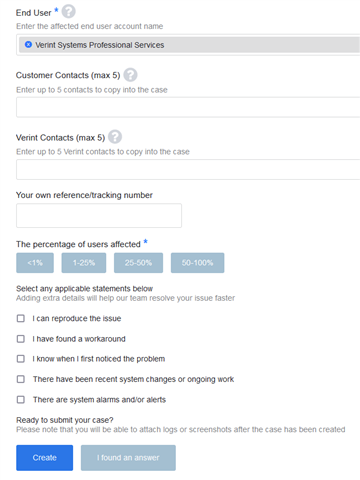Click the End User account name field
Viewport: 360px width, 480px height.
pyautogui.click(x=188, y=45)
